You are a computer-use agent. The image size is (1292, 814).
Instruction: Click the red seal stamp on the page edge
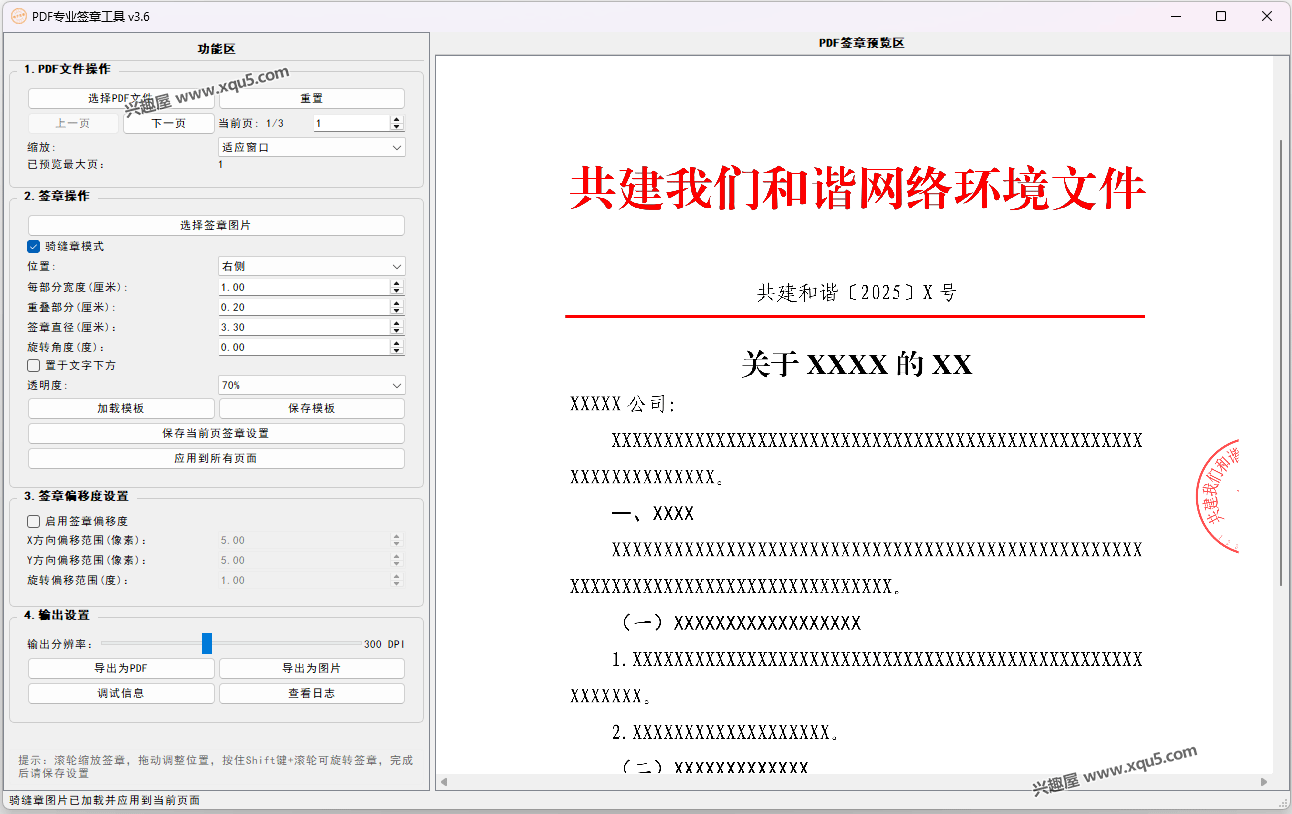(1218, 496)
